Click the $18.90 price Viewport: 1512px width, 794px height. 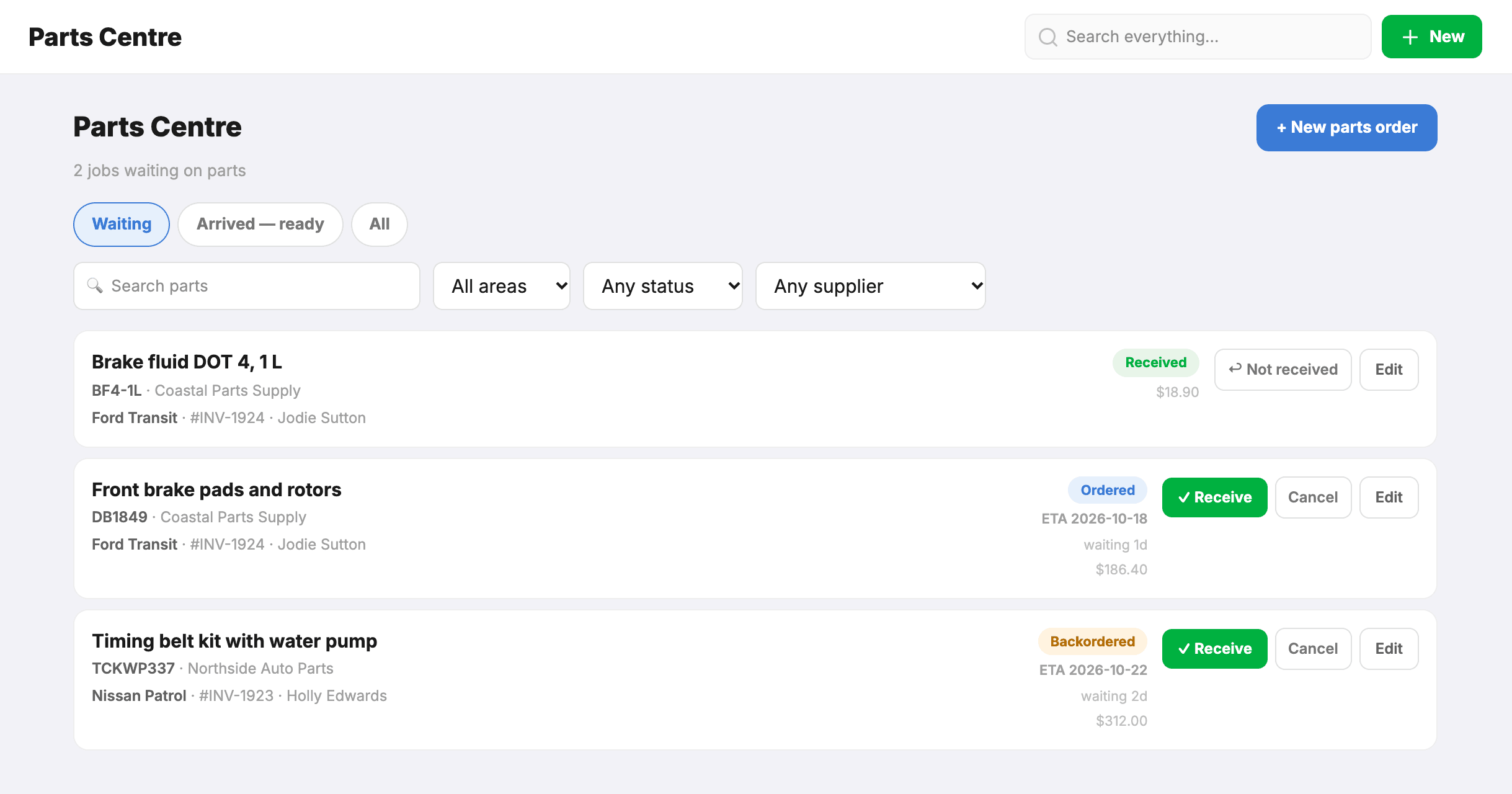point(1177,392)
